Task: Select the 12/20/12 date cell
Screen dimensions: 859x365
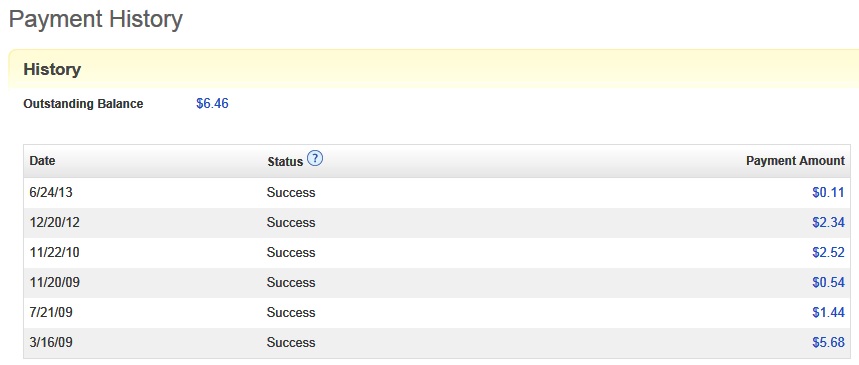Action: [54, 223]
